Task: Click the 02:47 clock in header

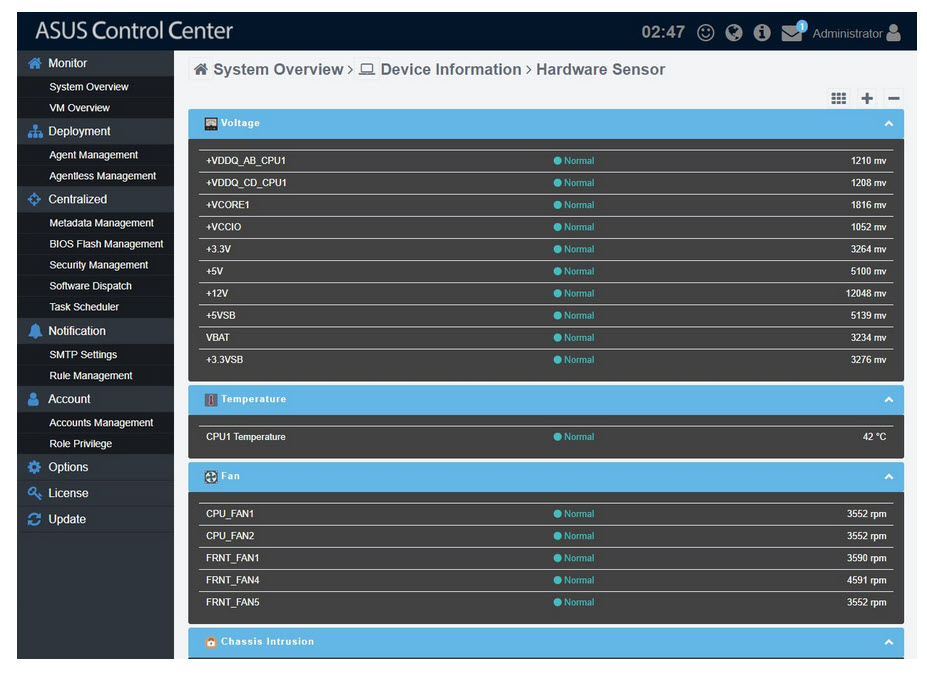Action: click(x=663, y=33)
